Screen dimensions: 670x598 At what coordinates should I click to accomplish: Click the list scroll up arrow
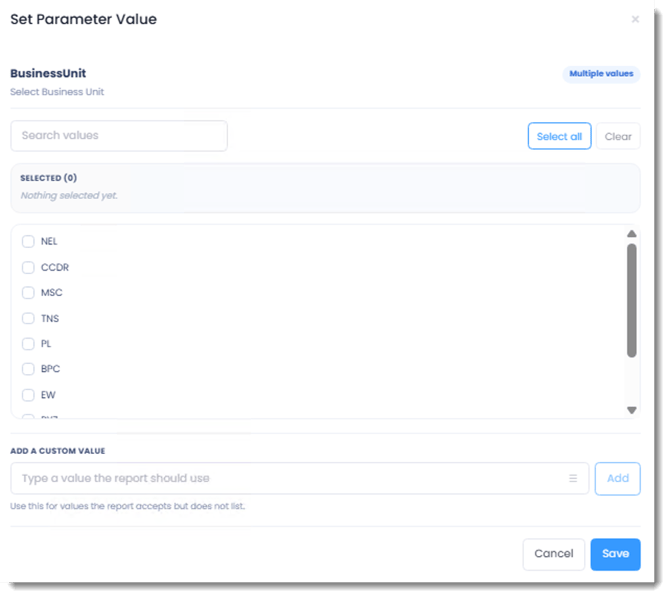[x=632, y=234]
